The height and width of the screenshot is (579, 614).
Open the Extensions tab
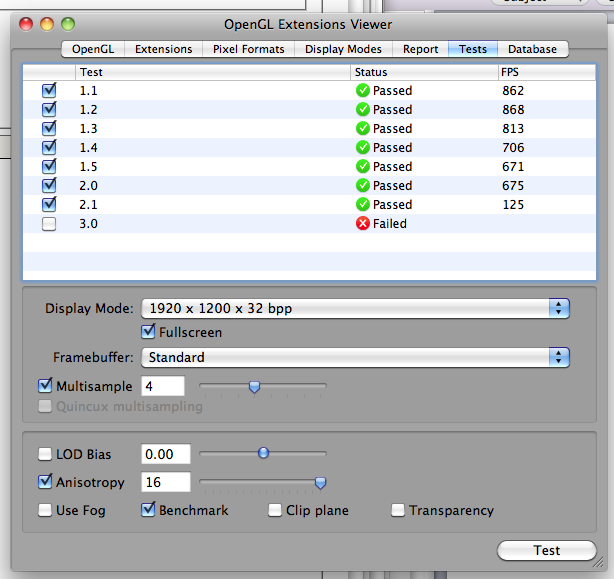pyautogui.click(x=164, y=49)
